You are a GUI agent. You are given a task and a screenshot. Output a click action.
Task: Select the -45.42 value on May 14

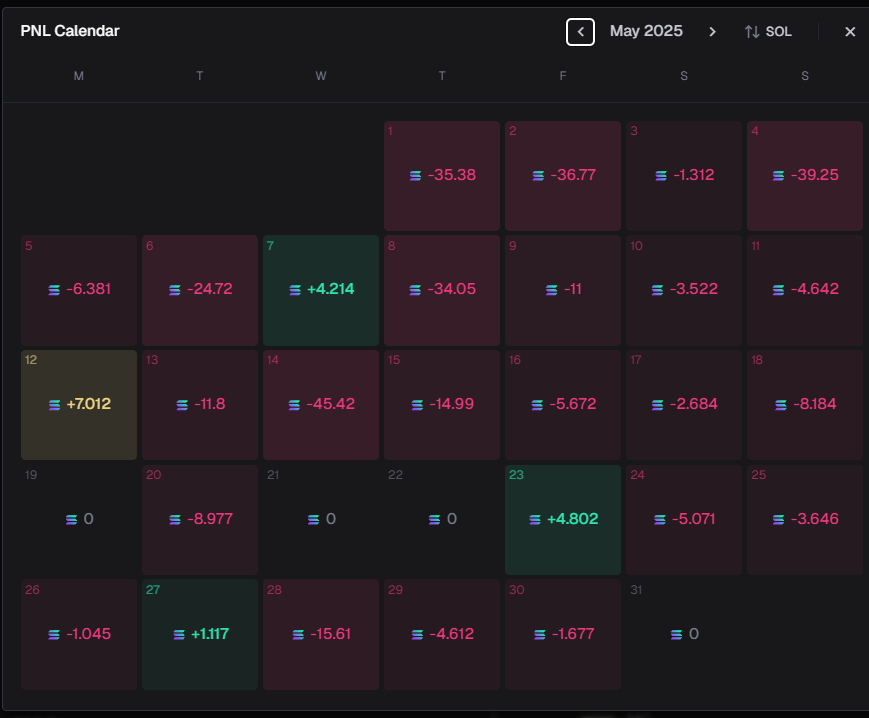[x=330, y=404]
